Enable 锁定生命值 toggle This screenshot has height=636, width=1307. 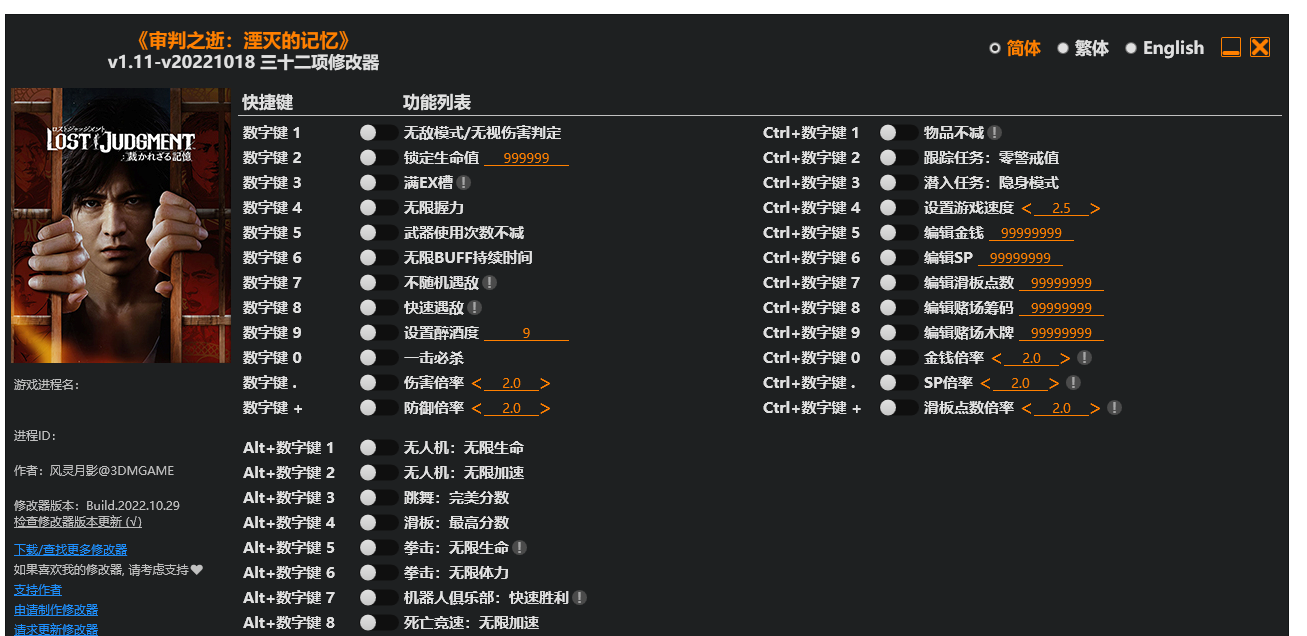click(x=378, y=158)
